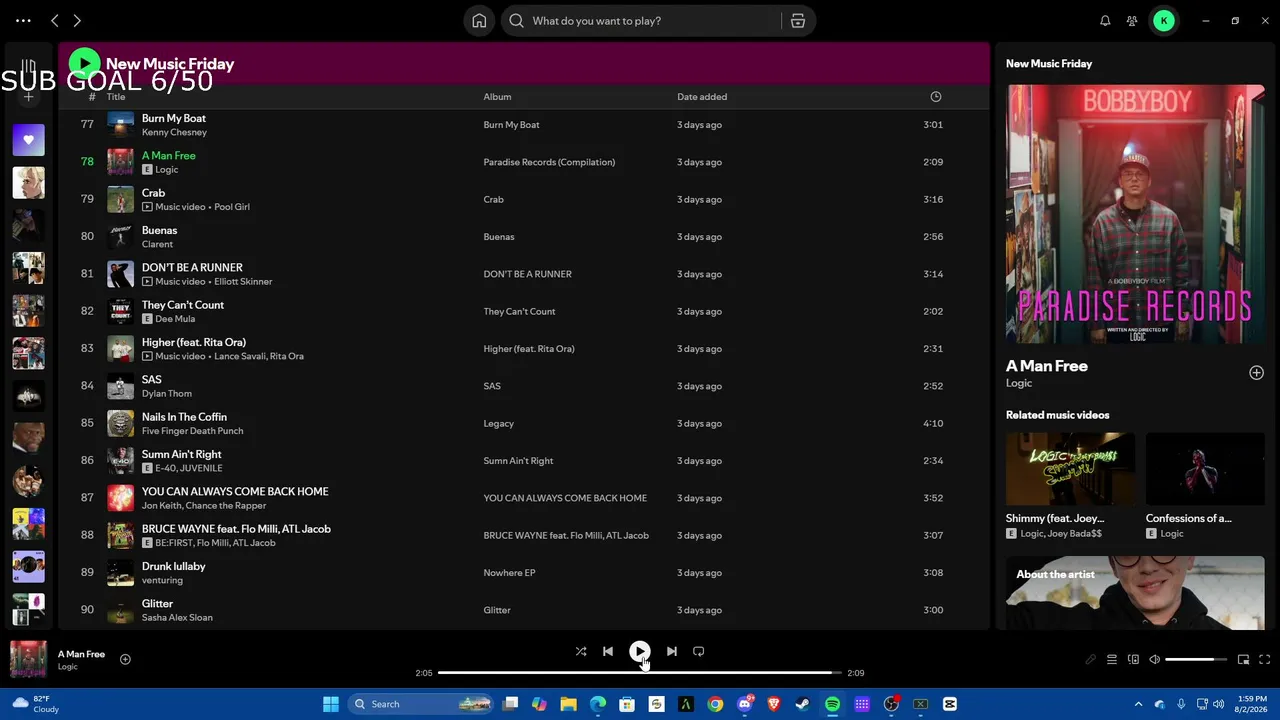The height and width of the screenshot is (720, 1280).
Task: Show the Friend Activity panel
Action: pyautogui.click(x=1132, y=21)
